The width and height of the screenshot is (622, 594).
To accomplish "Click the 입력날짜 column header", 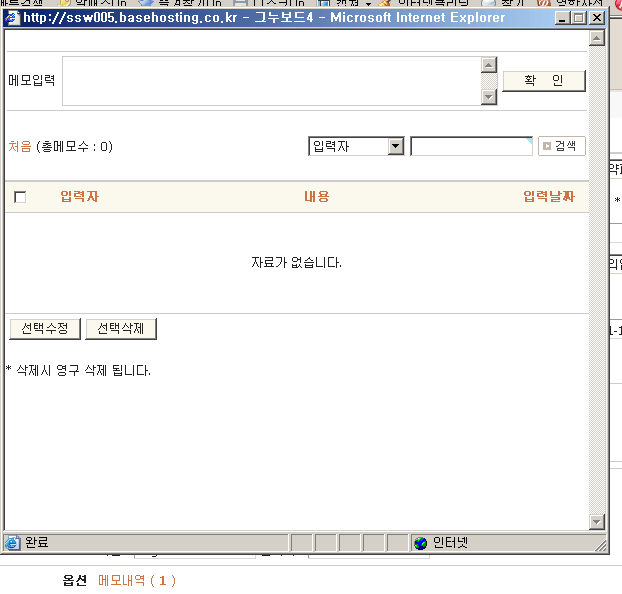I will click(x=549, y=196).
